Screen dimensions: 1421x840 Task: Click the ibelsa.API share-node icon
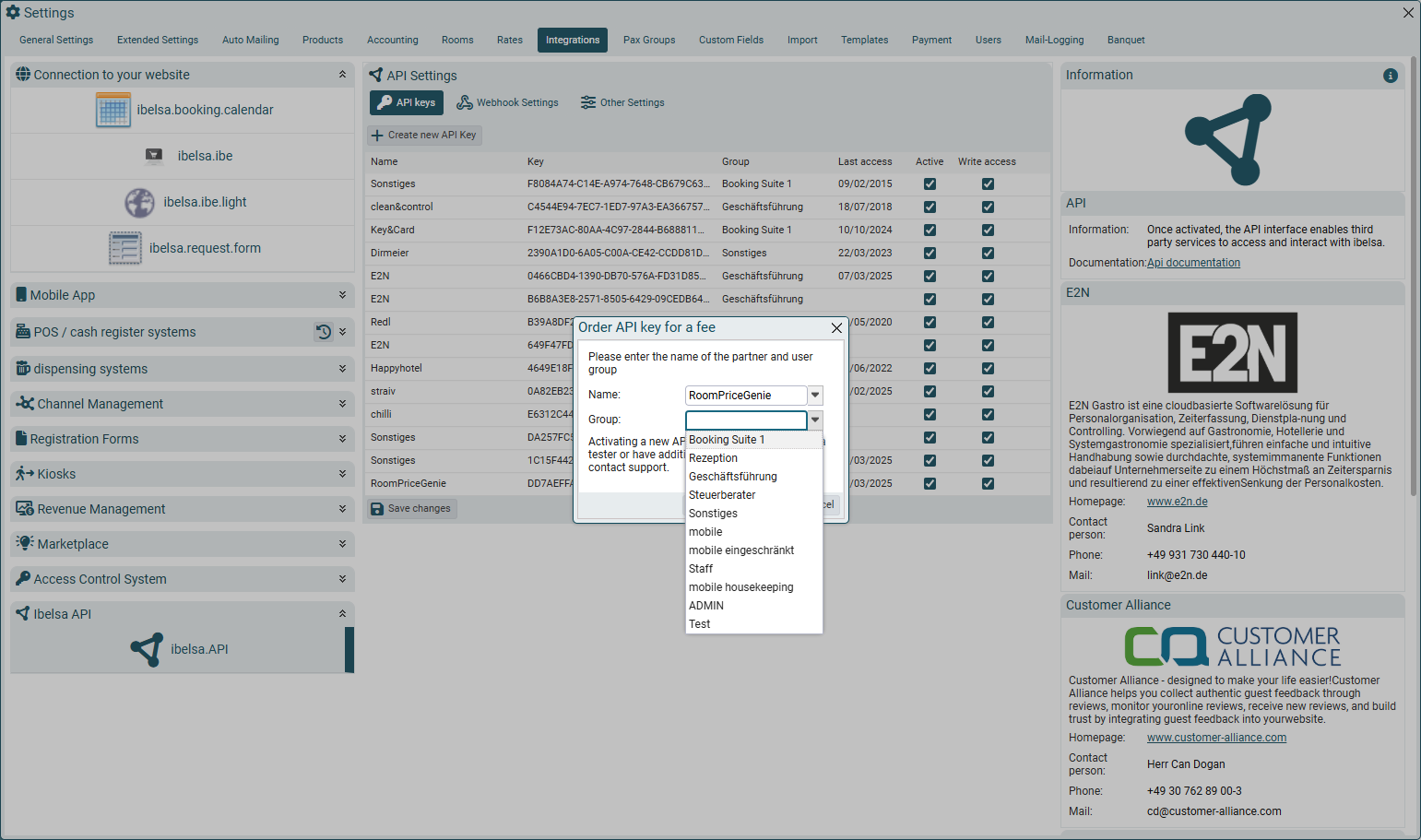[148, 649]
